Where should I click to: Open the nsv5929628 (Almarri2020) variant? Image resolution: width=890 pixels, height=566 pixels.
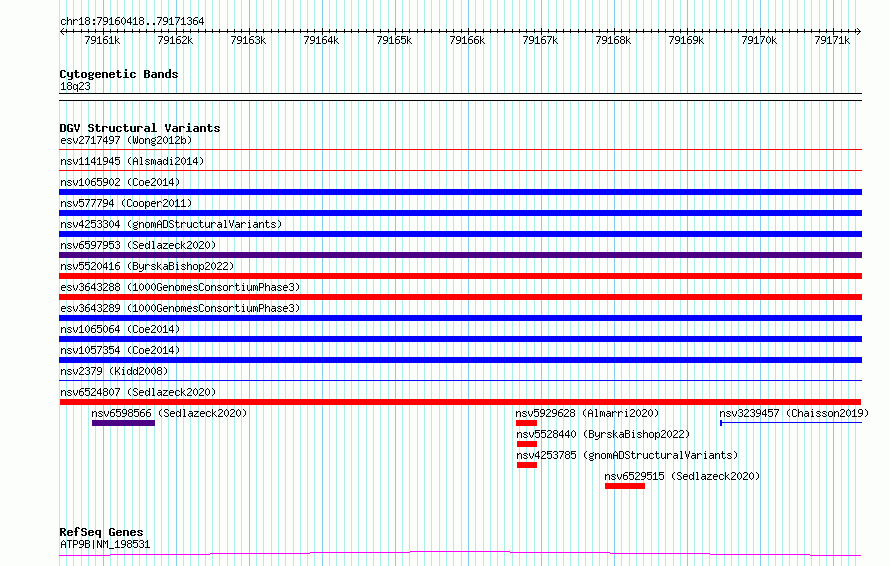pos(587,413)
